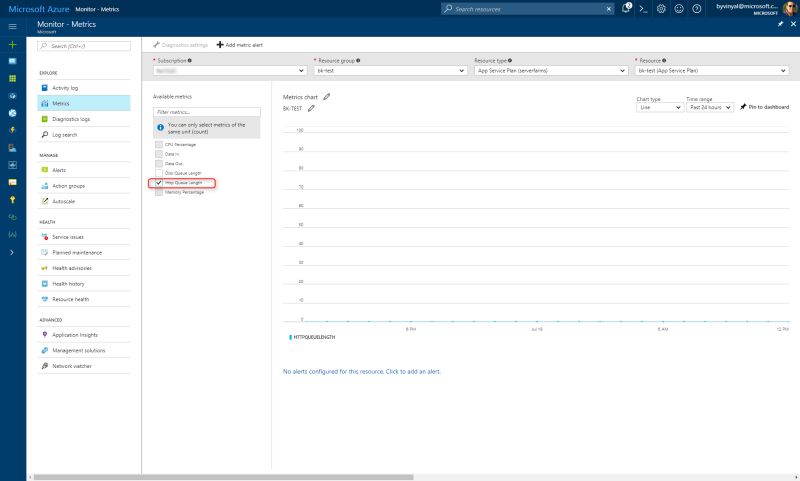This screenshot has width=800, height=481.
Task: Open Resource health menu item
Action: click(x=84, y=299)
